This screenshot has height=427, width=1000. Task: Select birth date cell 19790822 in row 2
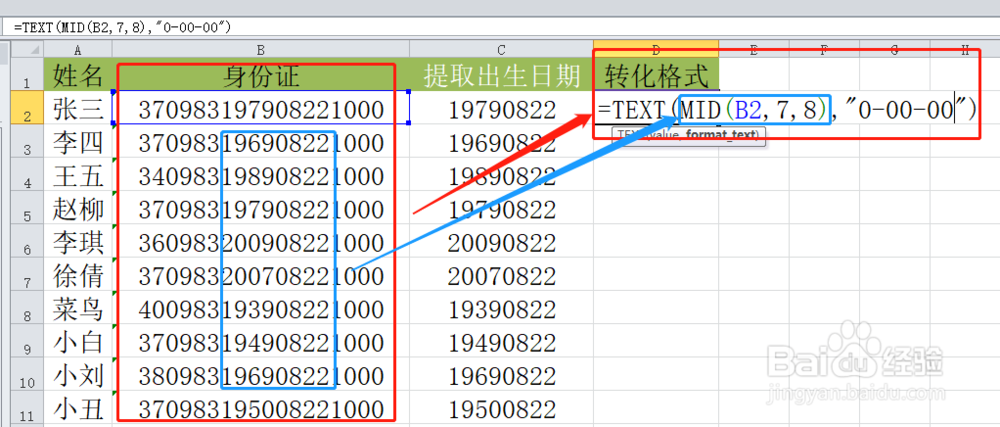[501, 108]
